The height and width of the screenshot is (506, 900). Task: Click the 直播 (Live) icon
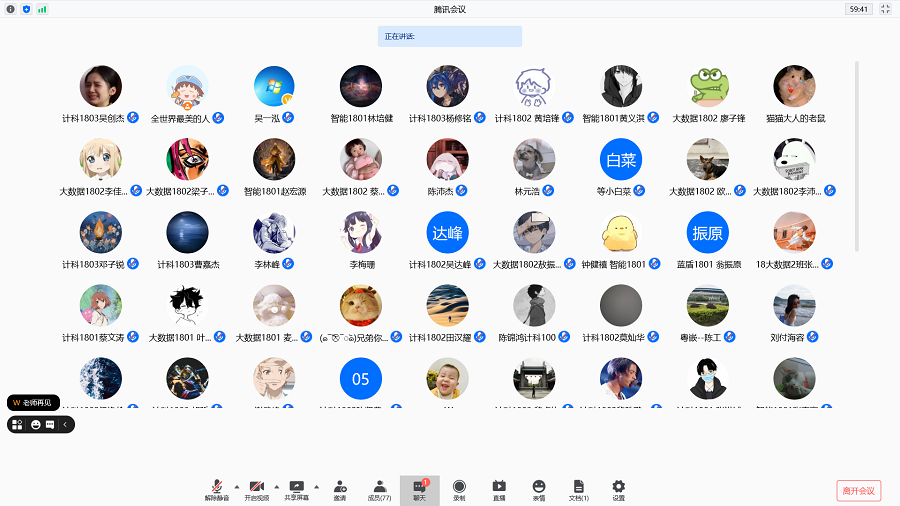(x=499, y=488)
